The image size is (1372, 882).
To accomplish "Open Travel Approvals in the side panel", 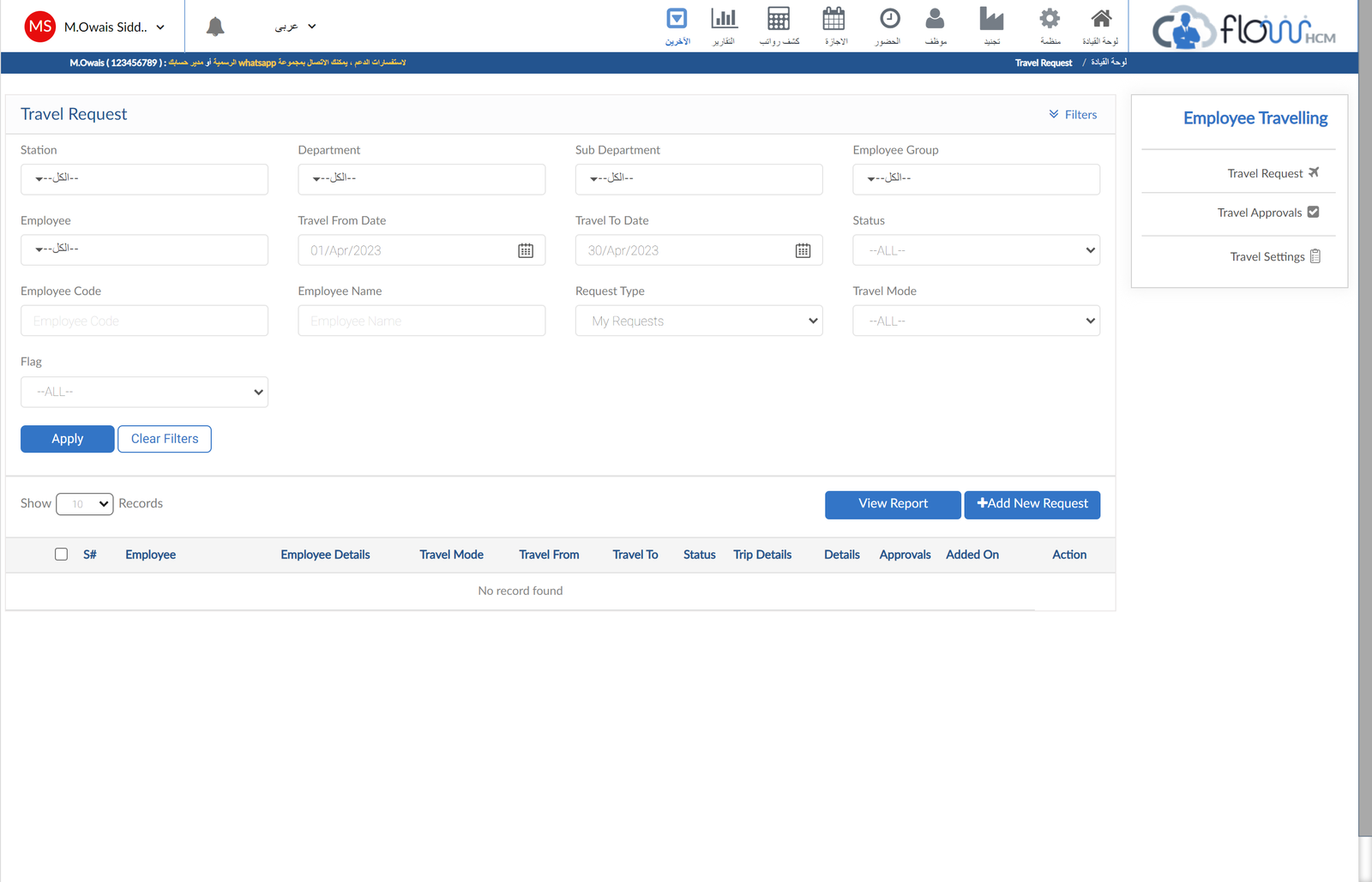I will click(x=1267, y=213).
